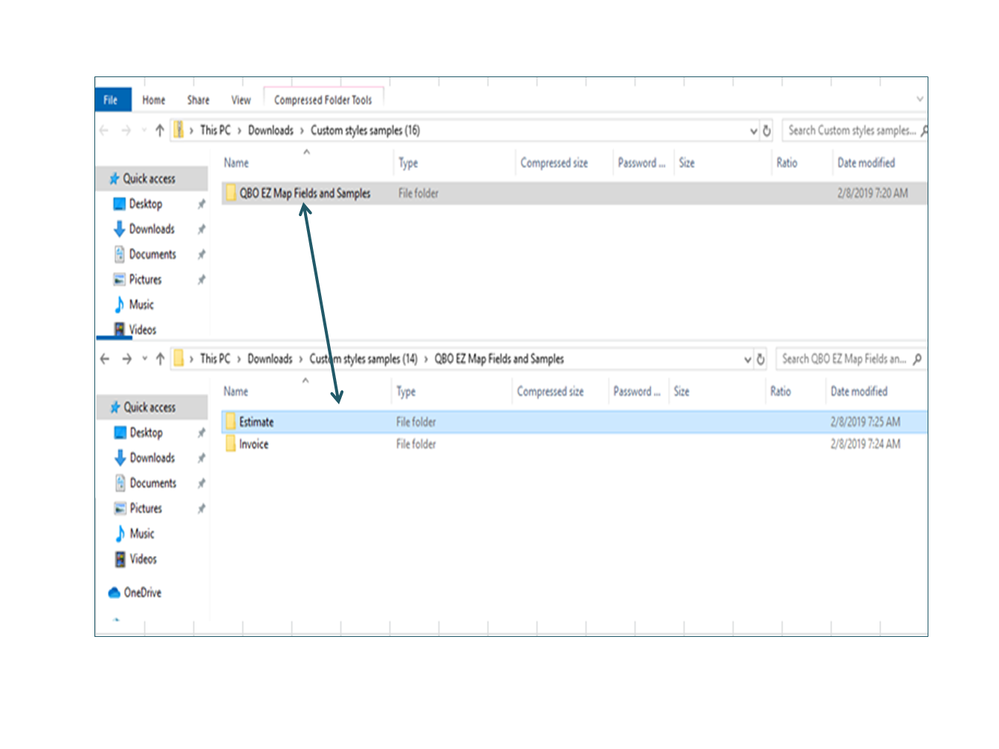This screenshot has width=999, height=749.
Task: Open lower address bar history dropdown
Action: click(747, 360)
